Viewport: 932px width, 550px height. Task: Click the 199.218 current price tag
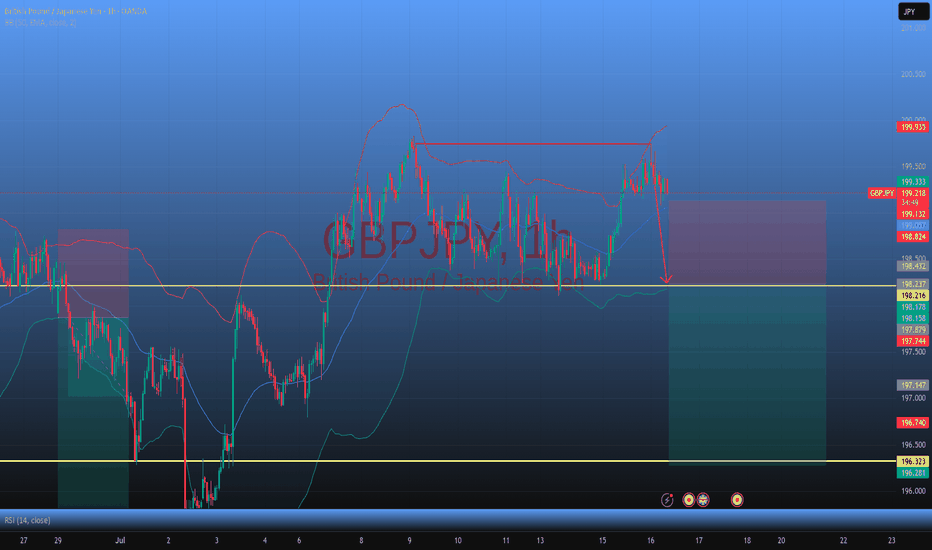tap(912, 193)
